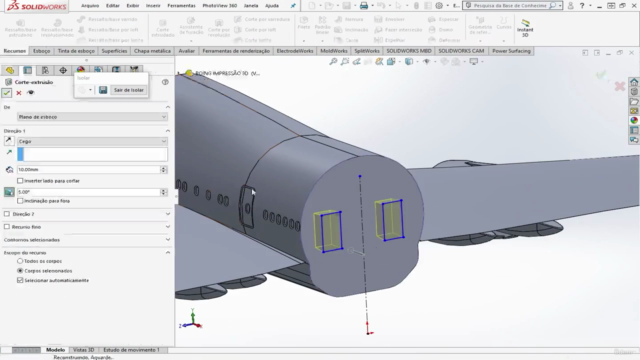Image resolution: width=640 pixels, height=360 pixels.
Task: Click Sair de Isolar button
Action: click(129, 90)
